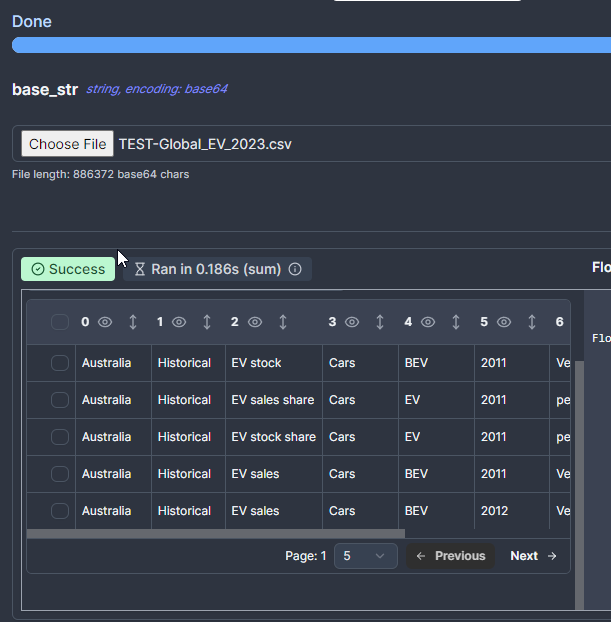611x622 pixels.
Task: Click the base_str parameter label
Action: (x=45, y=90)
